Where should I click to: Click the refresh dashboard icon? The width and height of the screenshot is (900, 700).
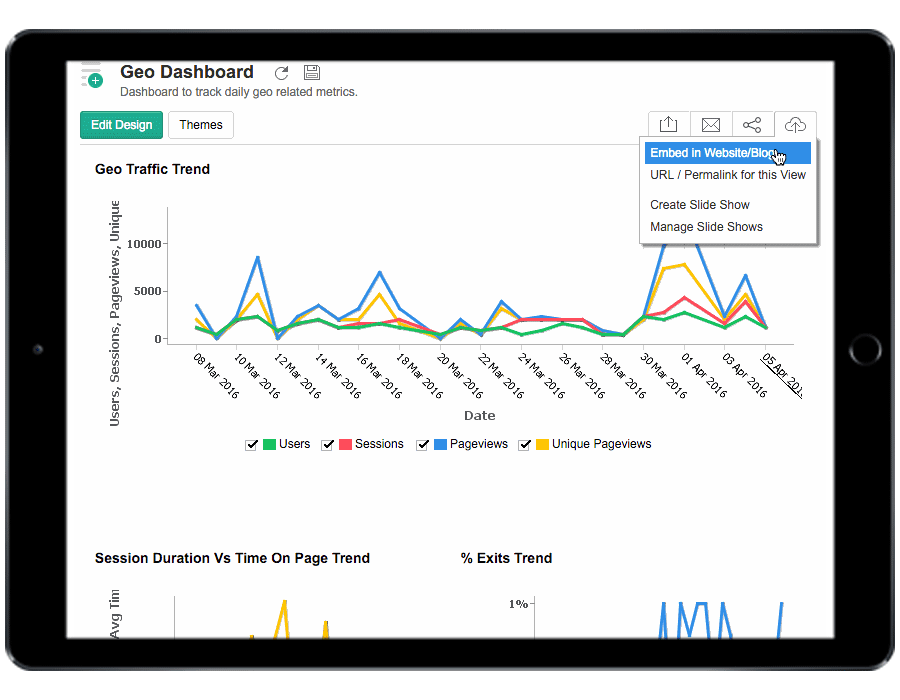point(281,73)
